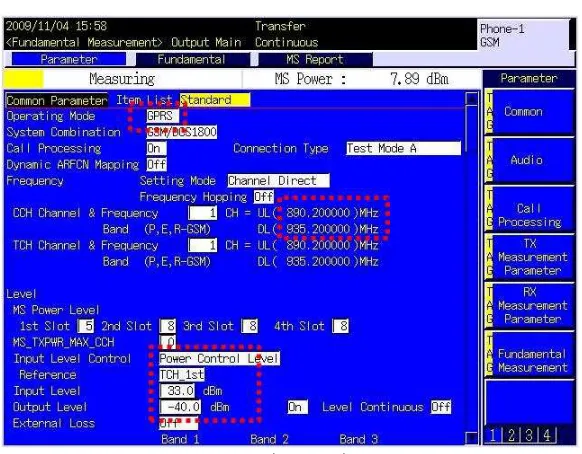
Task: Select the Phone-1 GSM indicator
Action: (523, 35)
